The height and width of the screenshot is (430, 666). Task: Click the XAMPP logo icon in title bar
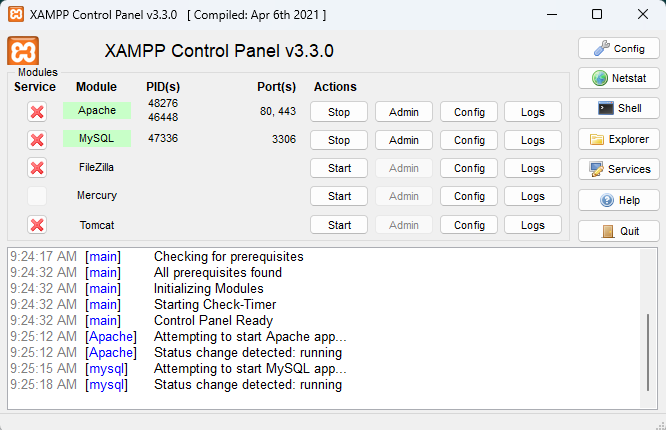(16, 14)
